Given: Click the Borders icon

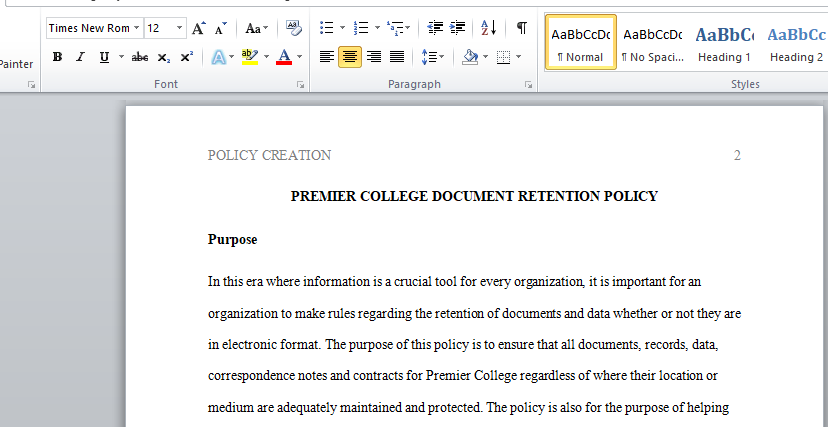Looking at the screenshot, I should coord(504,56).
